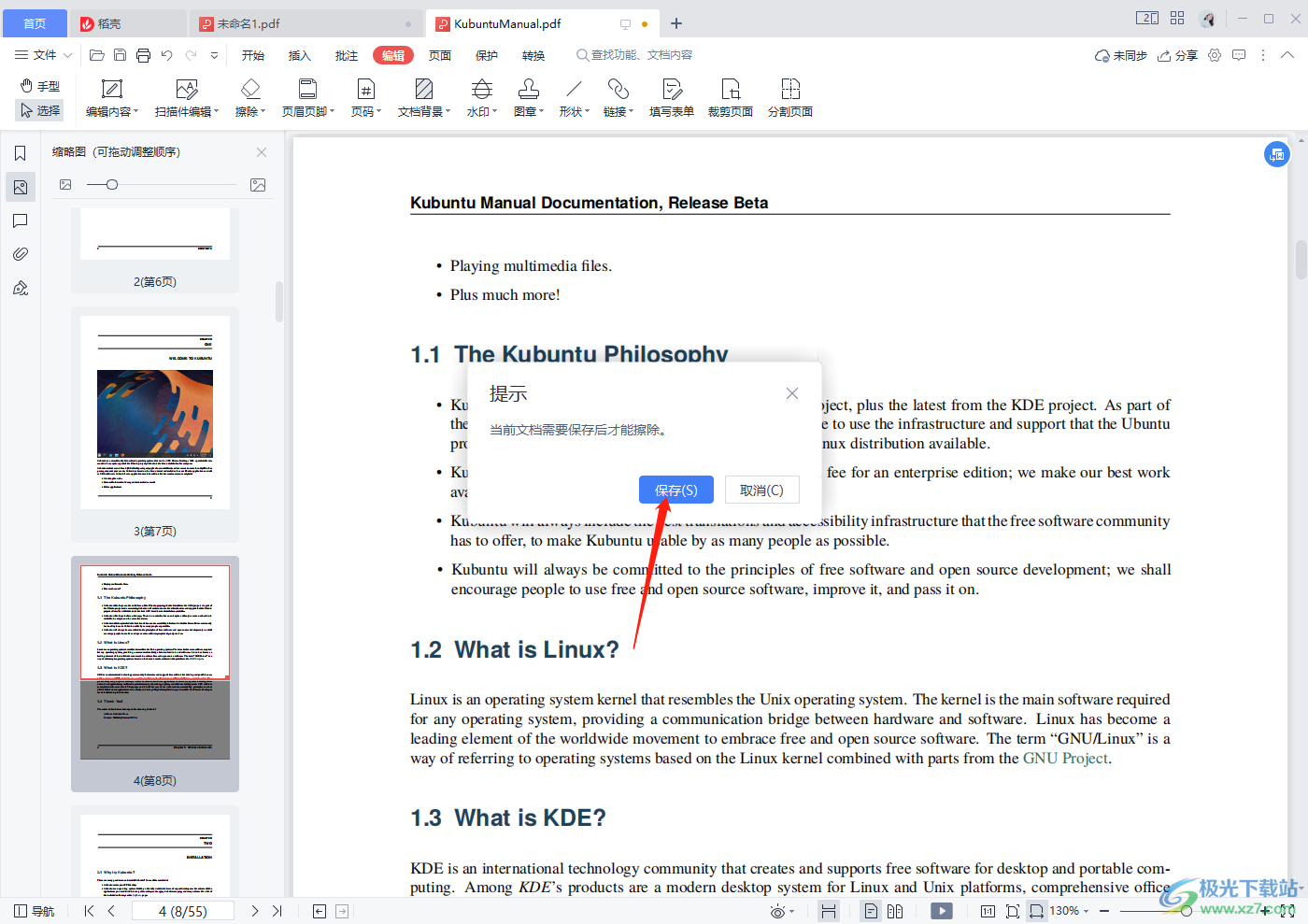1308x924 pixels.
Task: Toggle fit page zoom
Action: 1012,911
